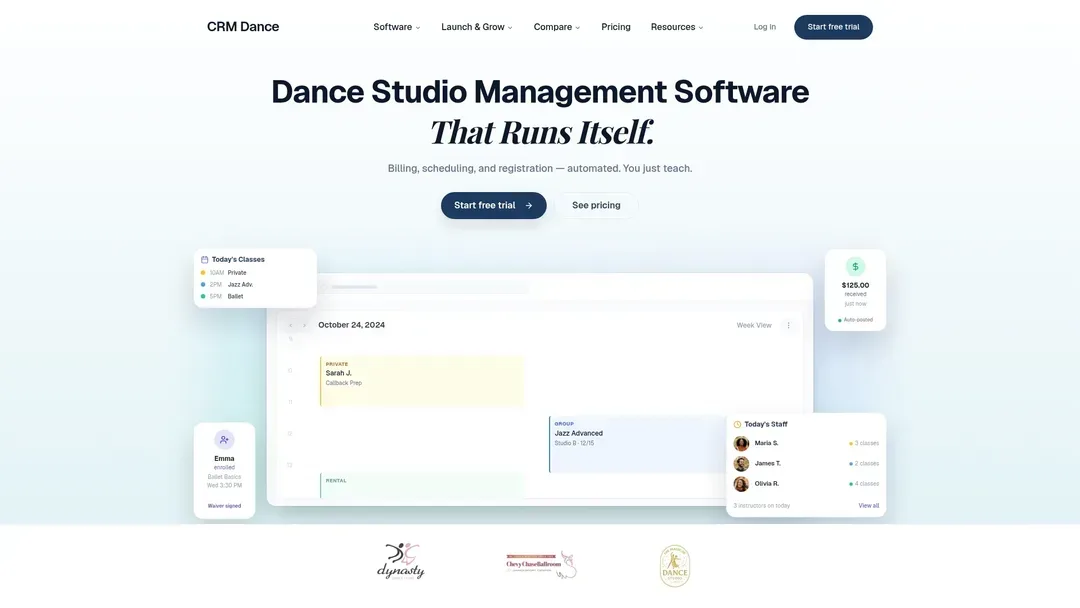
Task: Expand the Resources menu
Action: (x=676, y=27)
